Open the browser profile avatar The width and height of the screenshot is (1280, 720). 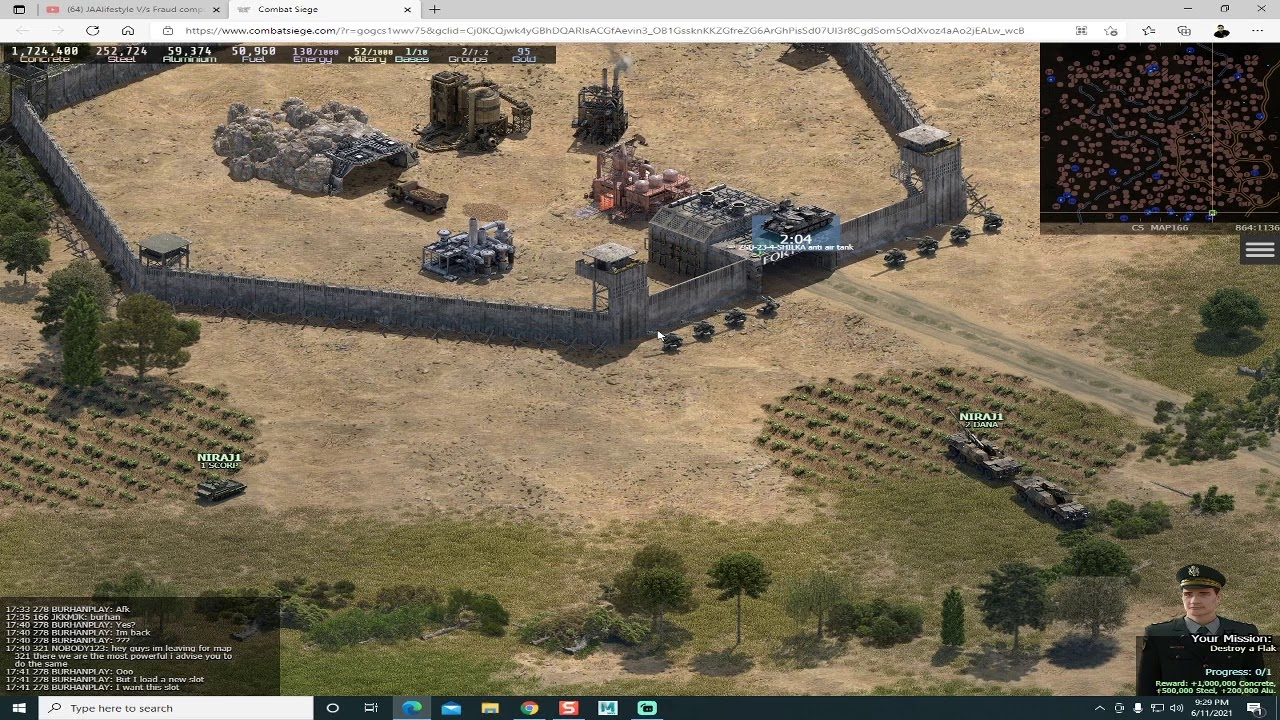tap(1221, 30)
